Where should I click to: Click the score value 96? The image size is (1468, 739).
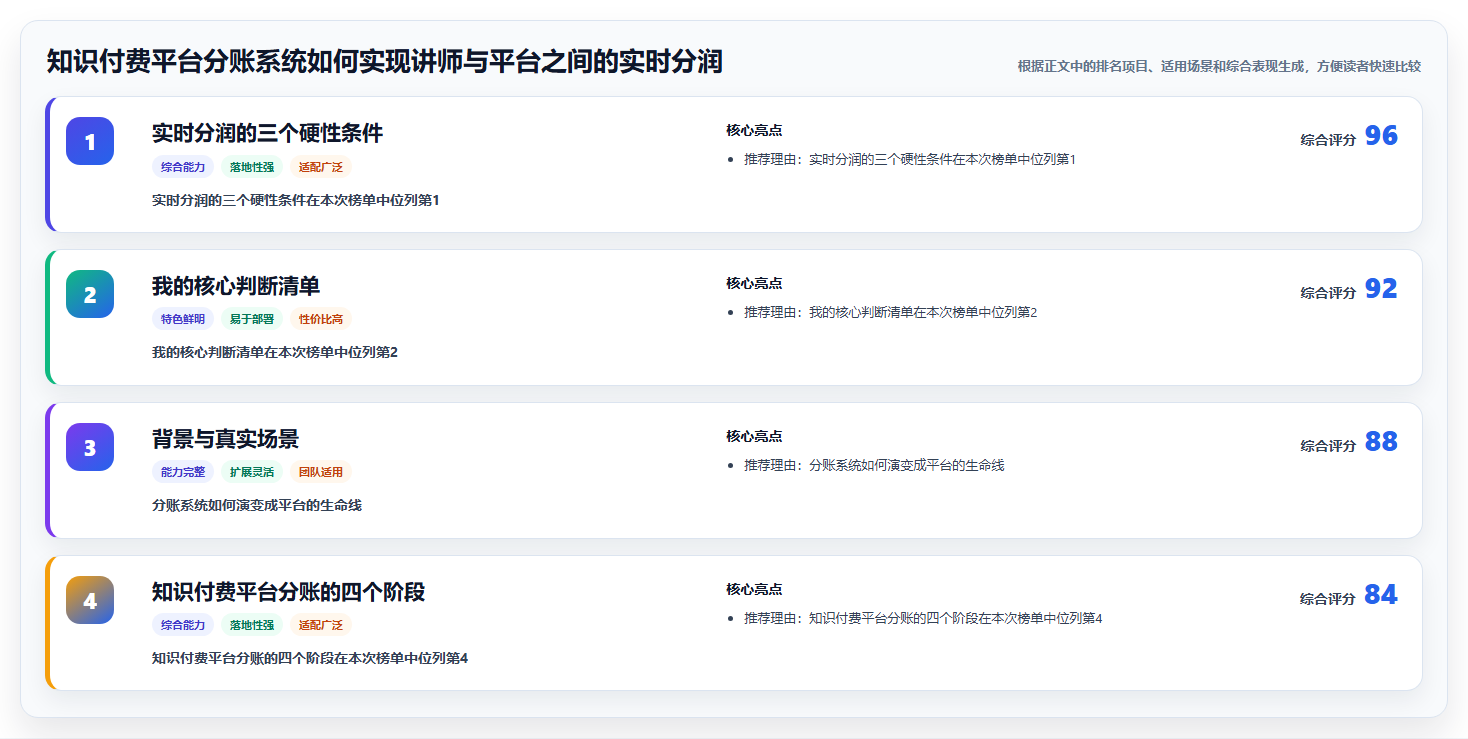pos(1381,136)
